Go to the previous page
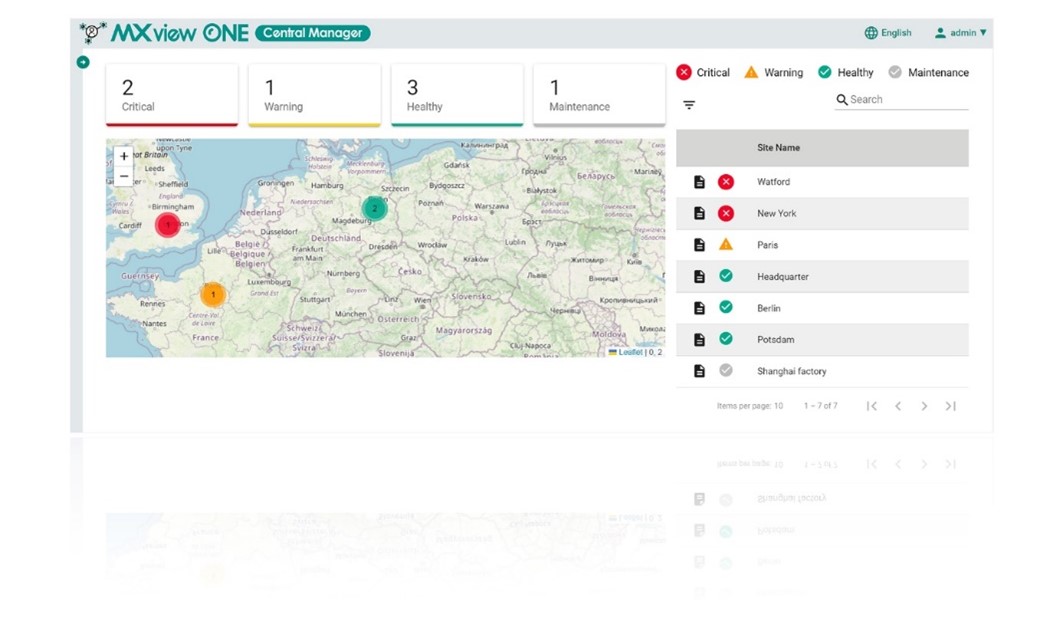 point(898,406)
